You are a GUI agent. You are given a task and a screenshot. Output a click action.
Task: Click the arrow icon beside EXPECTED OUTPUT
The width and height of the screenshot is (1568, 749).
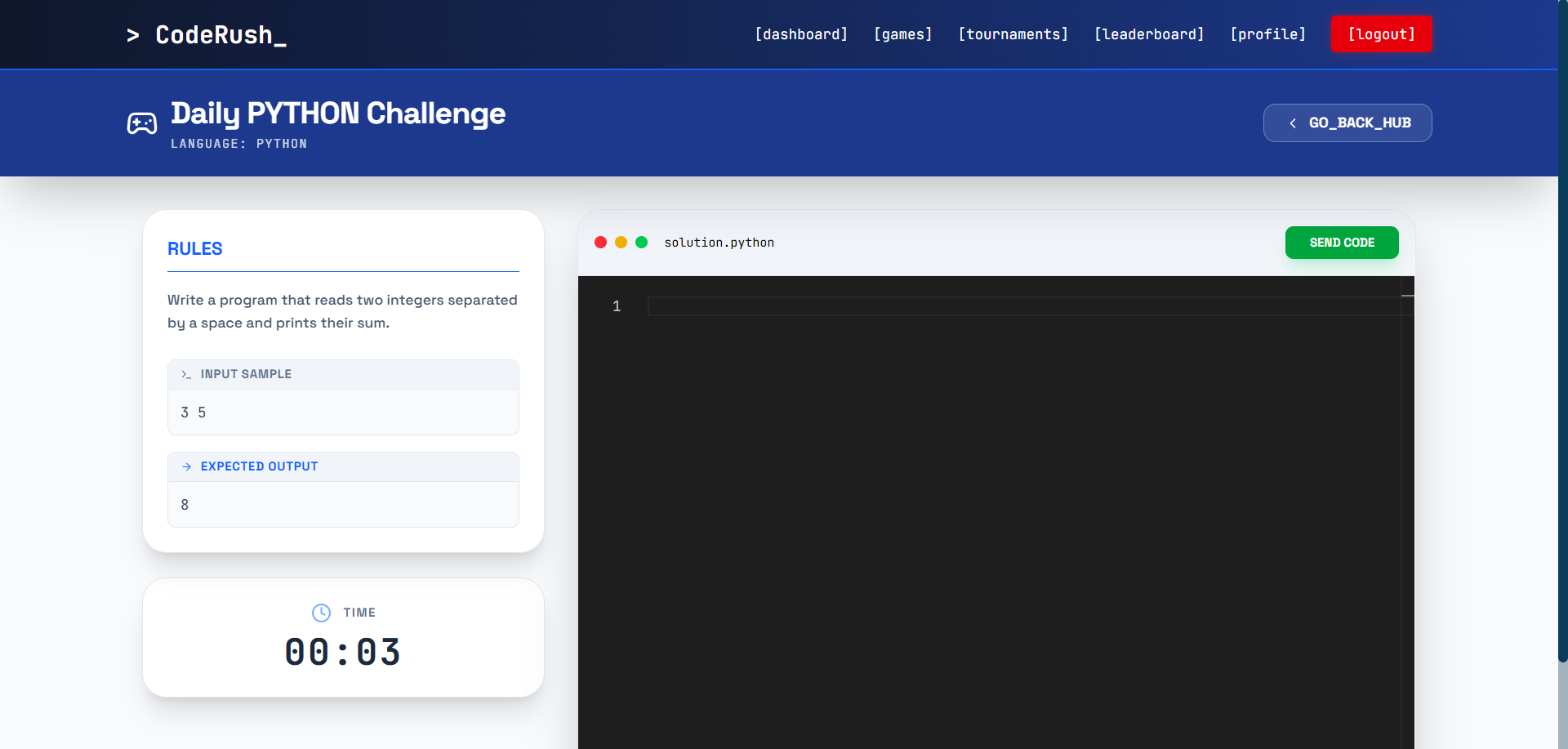point(186,466)
